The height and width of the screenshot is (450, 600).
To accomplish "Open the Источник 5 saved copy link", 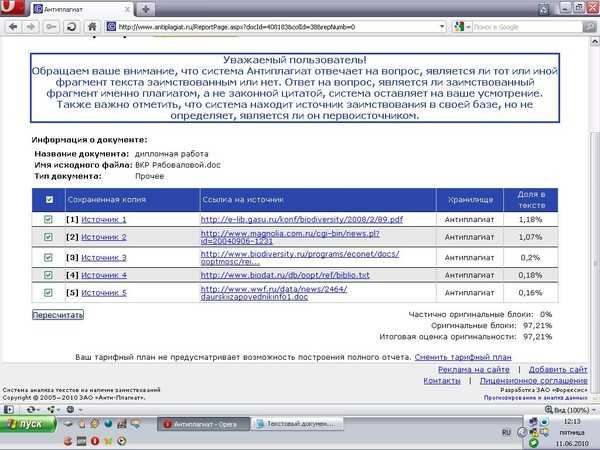I will (x=104, y=293).
